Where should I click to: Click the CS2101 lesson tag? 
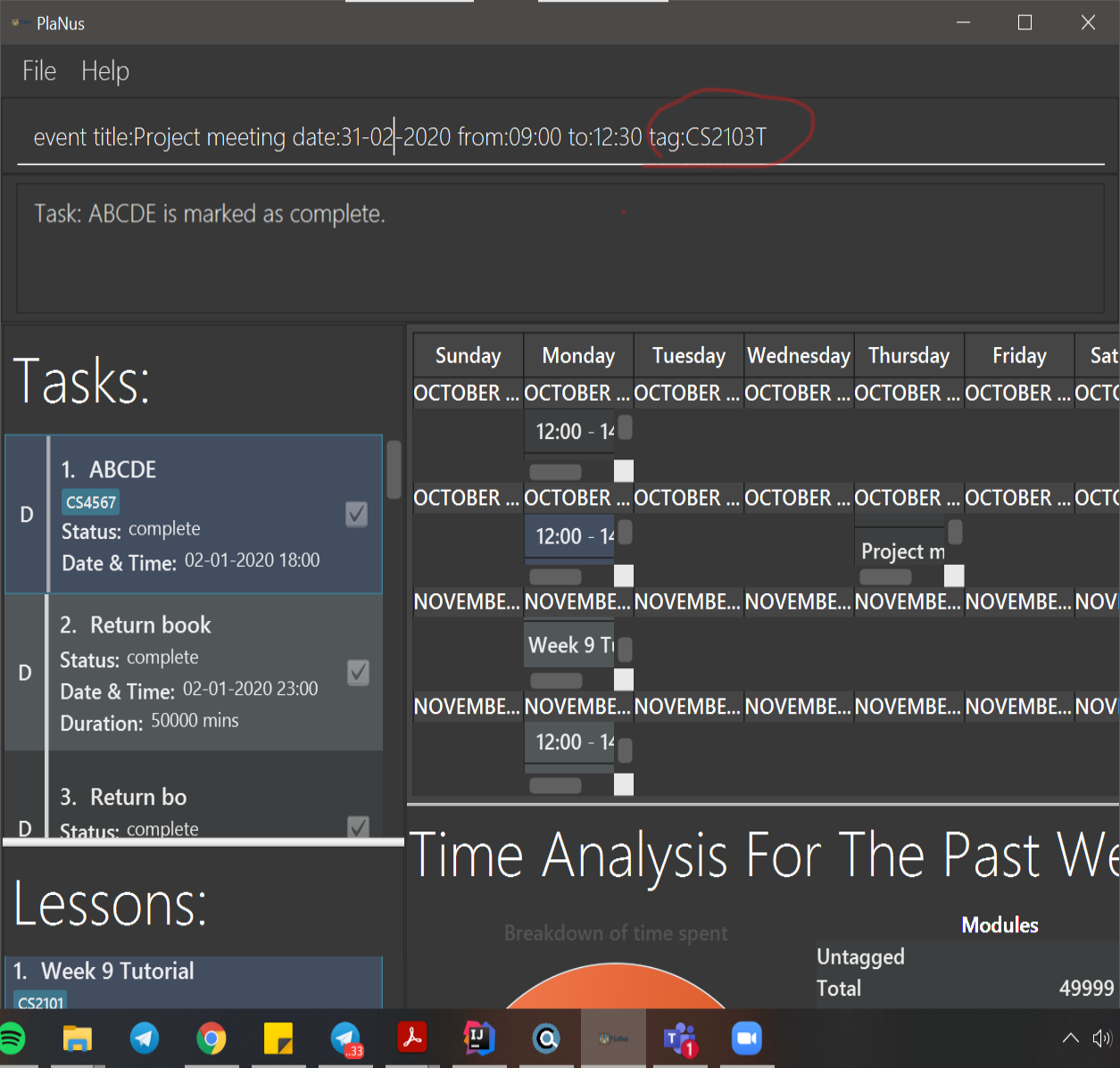click(x=41, y=1001)
